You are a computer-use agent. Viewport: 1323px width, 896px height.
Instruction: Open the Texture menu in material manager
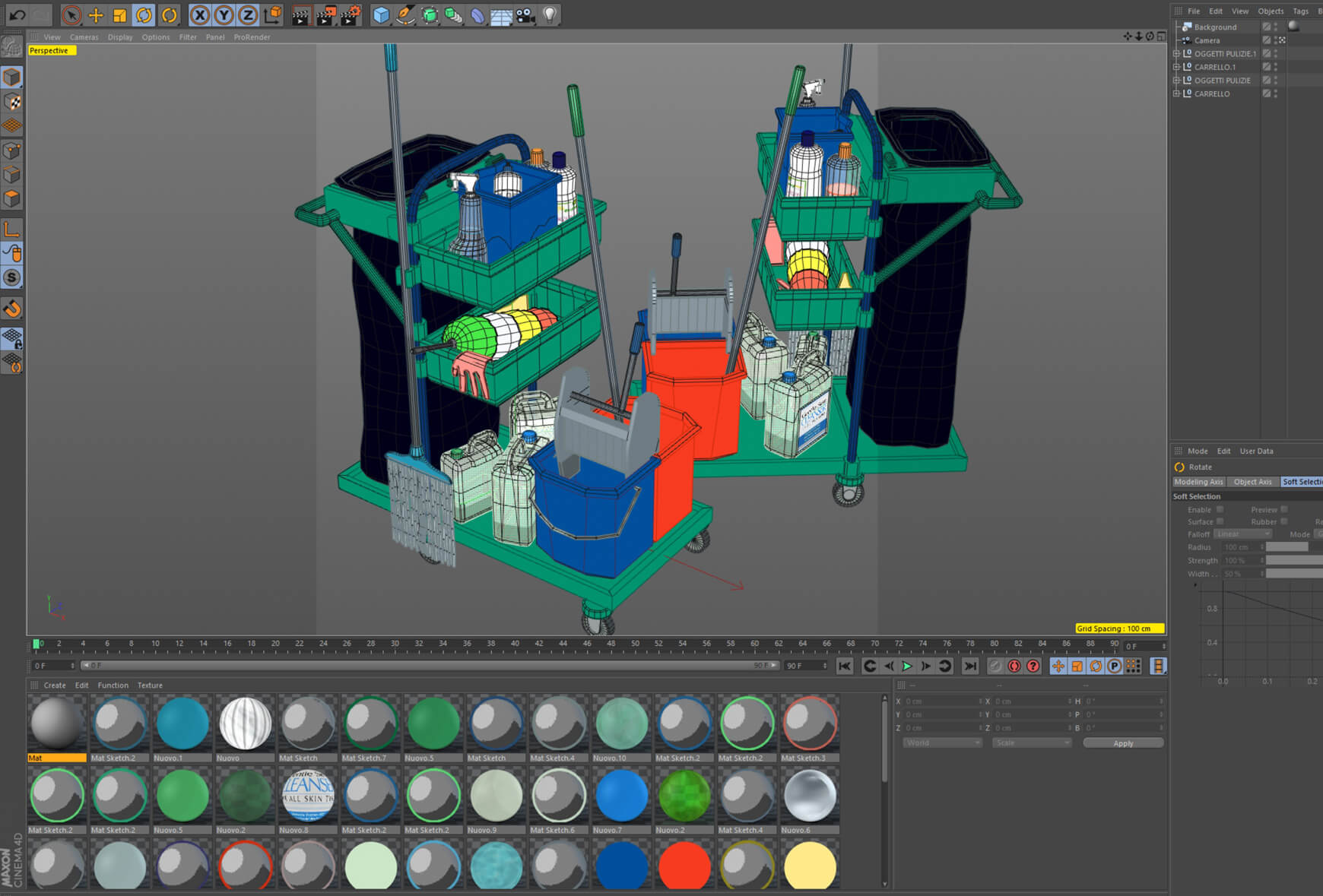[x=150, y=685]
